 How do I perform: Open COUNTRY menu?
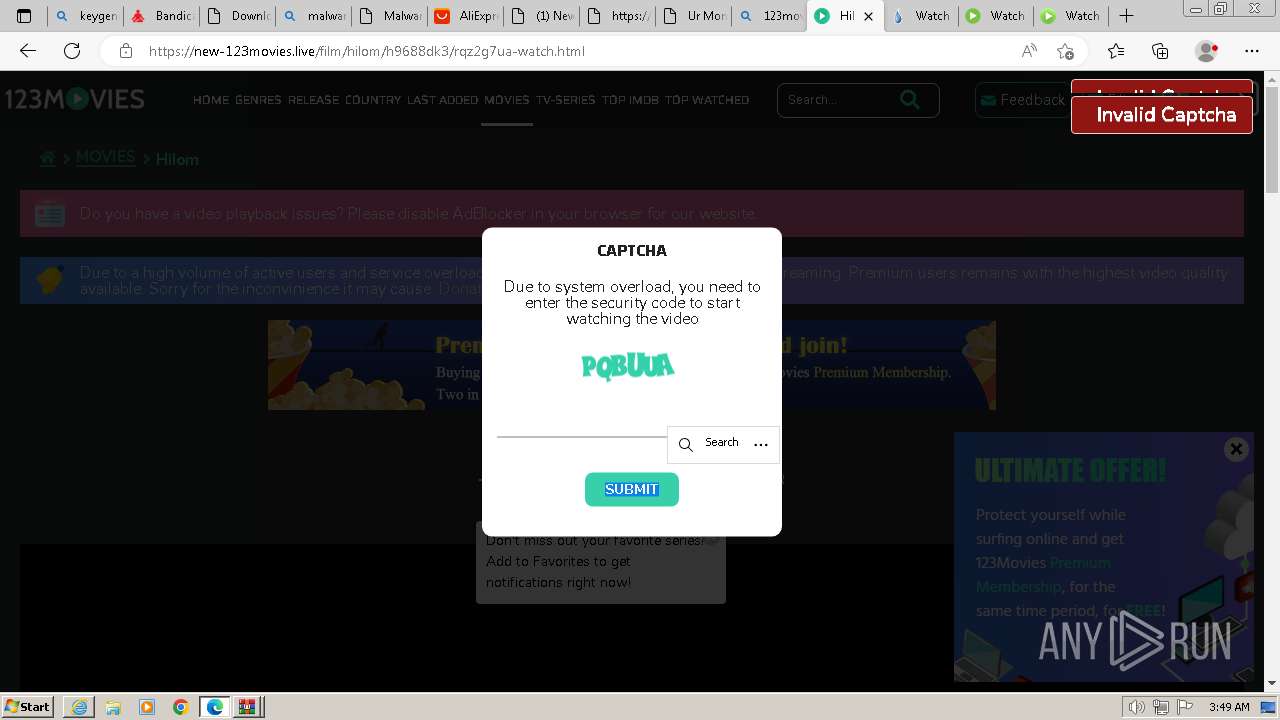point(373,100)
